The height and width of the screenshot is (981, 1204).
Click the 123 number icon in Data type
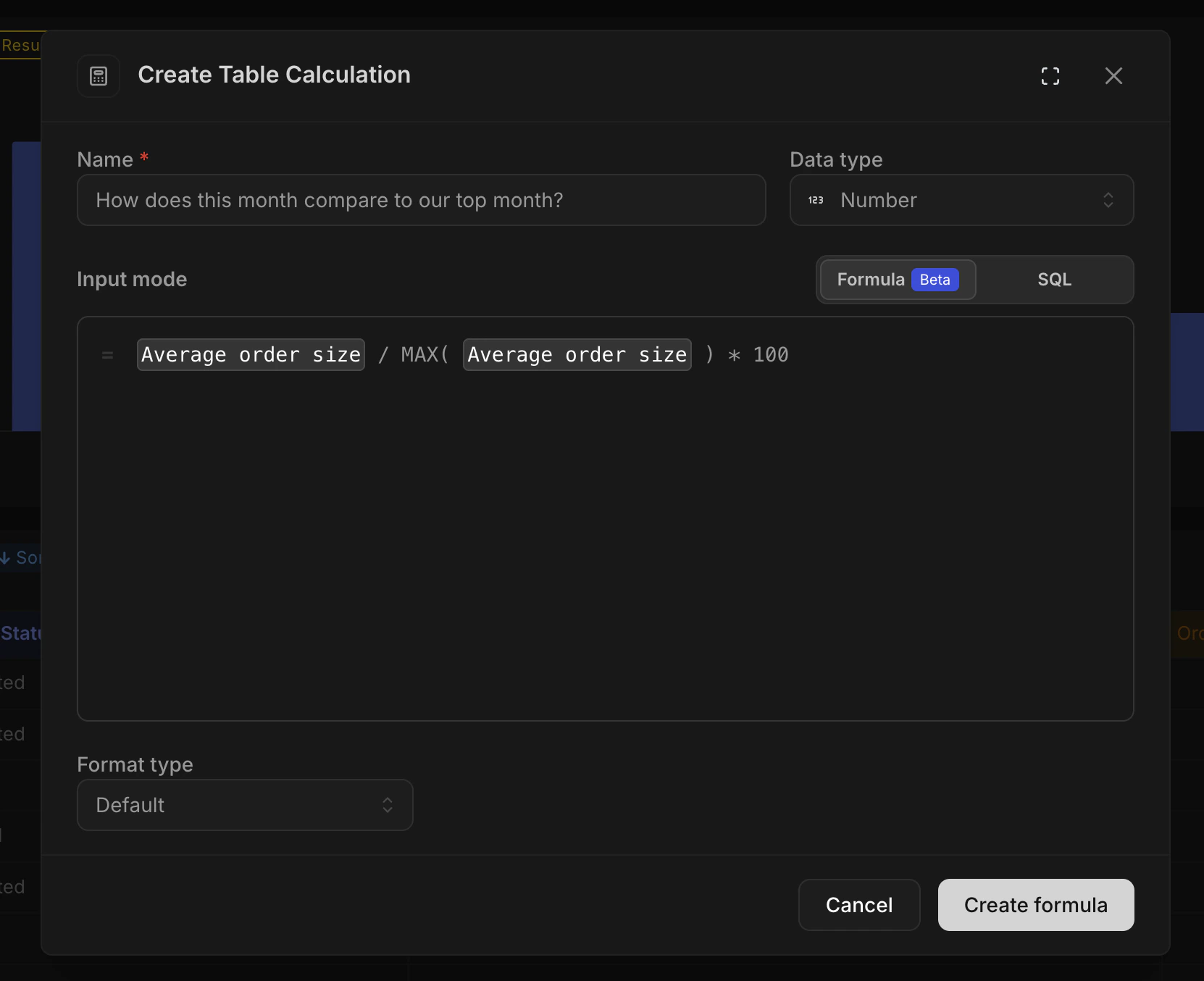point(816,200)
